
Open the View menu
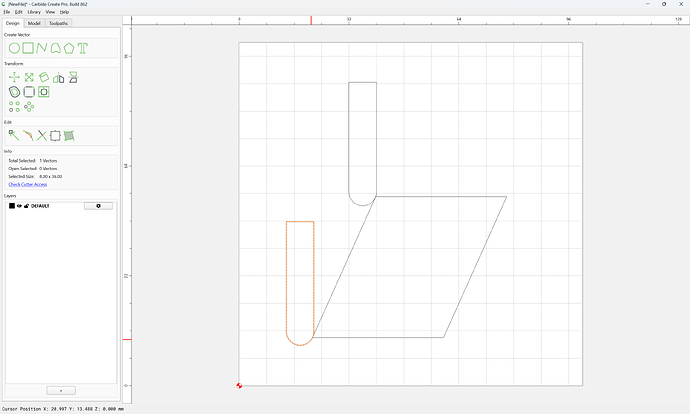[51, 12]
